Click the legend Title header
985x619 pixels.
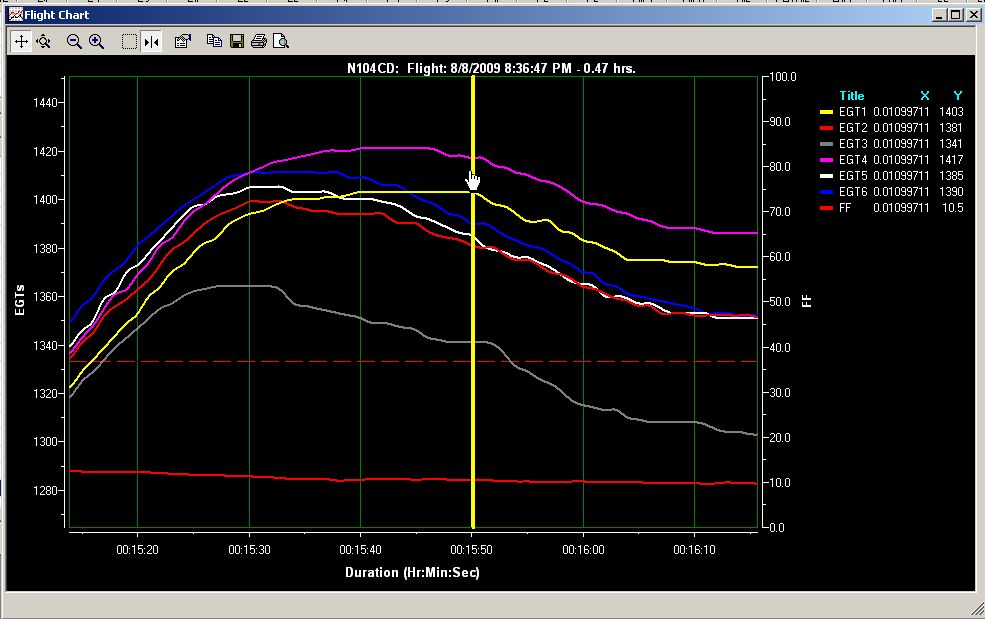852,96
